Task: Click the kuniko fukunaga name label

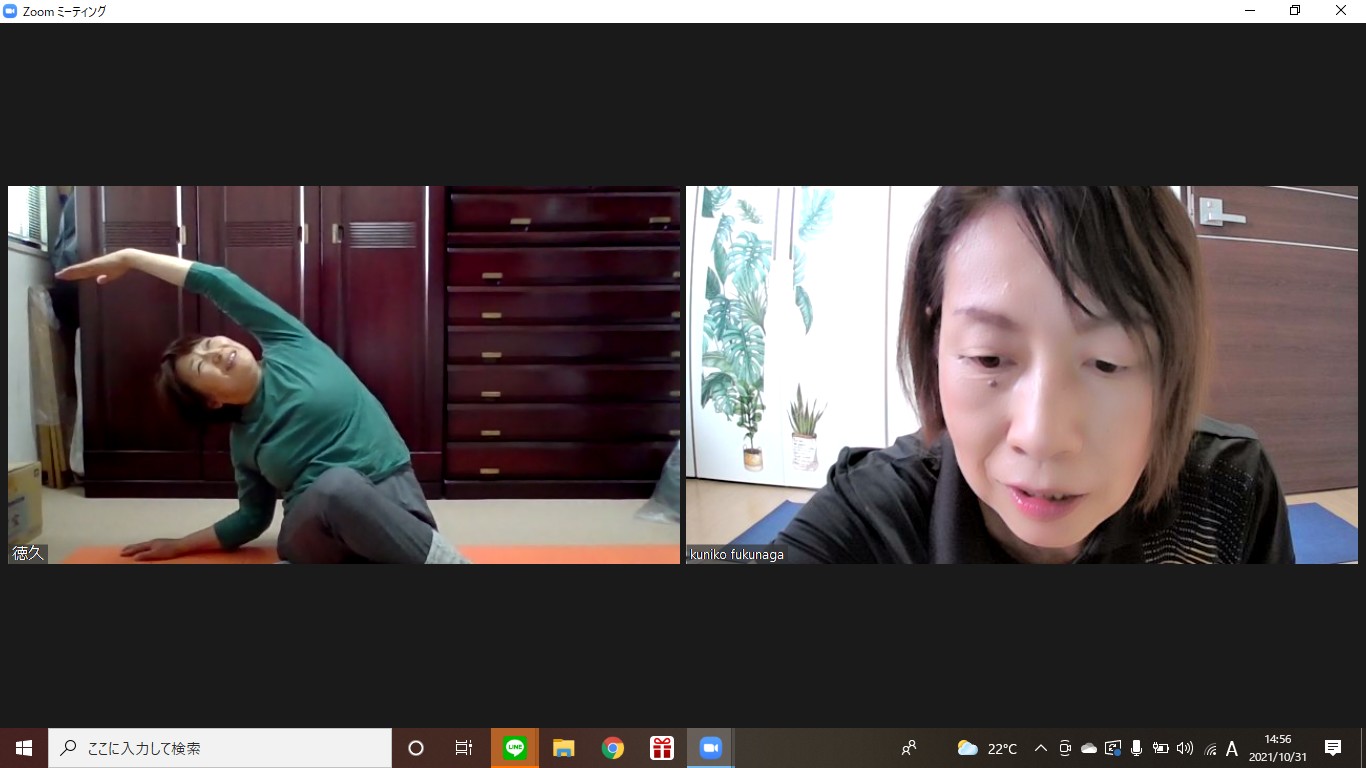Action: coord(737,554)
